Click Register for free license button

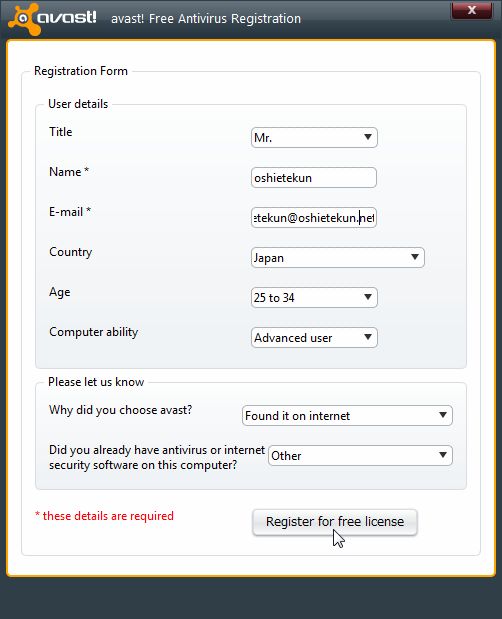pos(335,522)
